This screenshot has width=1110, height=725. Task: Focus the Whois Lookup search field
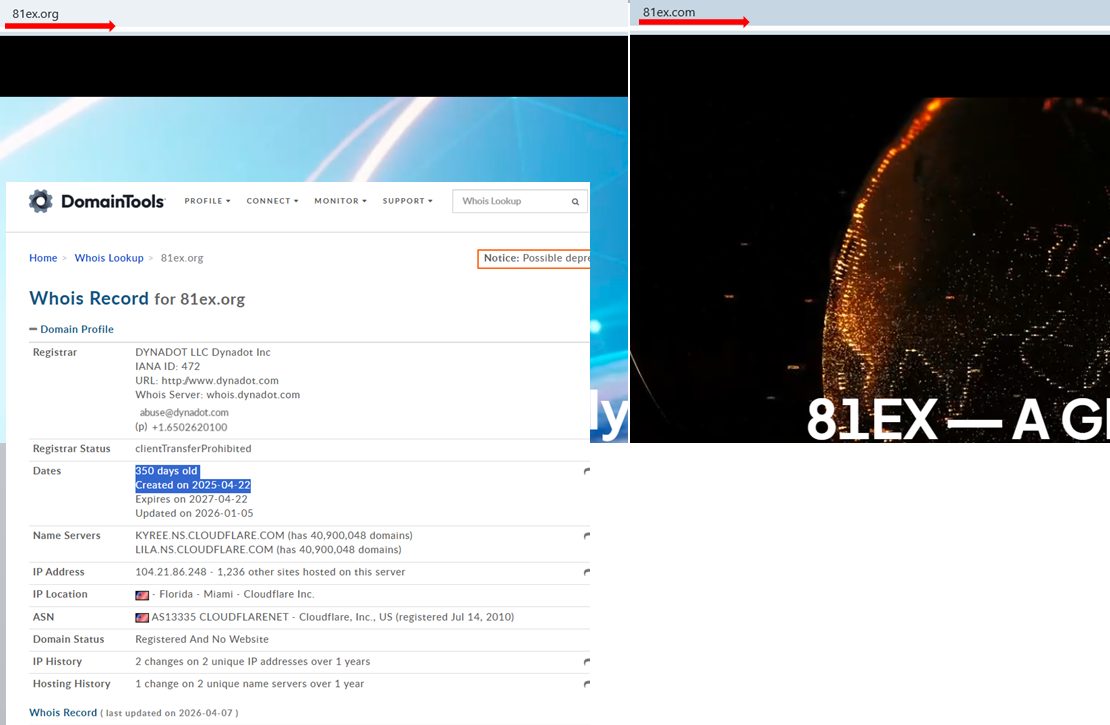tap(510, 201)
